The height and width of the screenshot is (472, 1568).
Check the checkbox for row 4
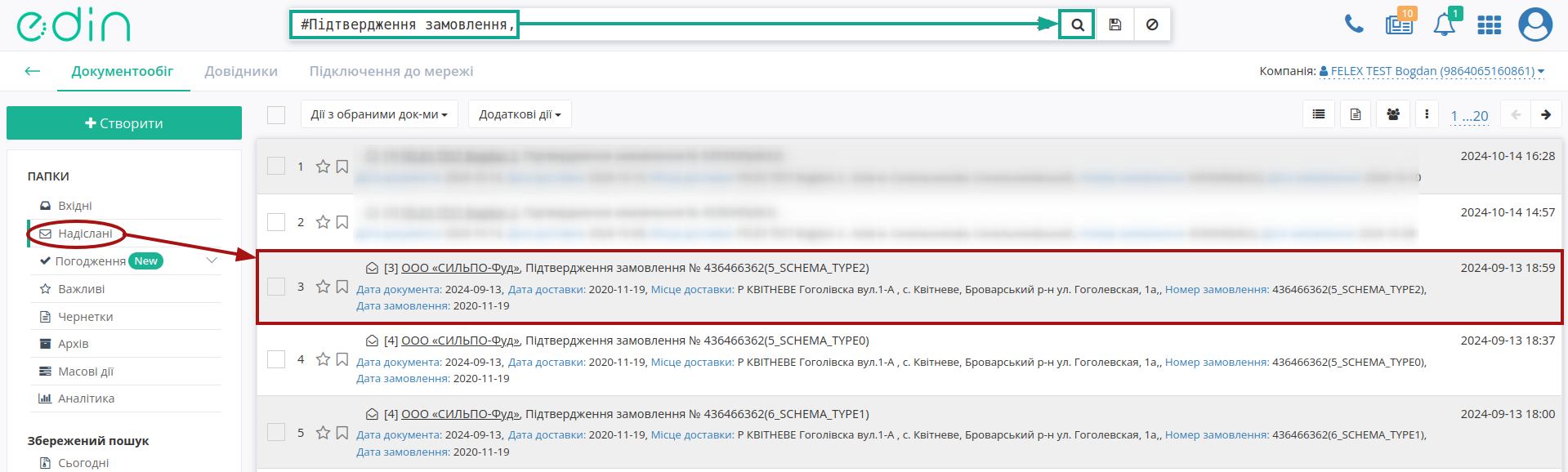coord(276,359)
